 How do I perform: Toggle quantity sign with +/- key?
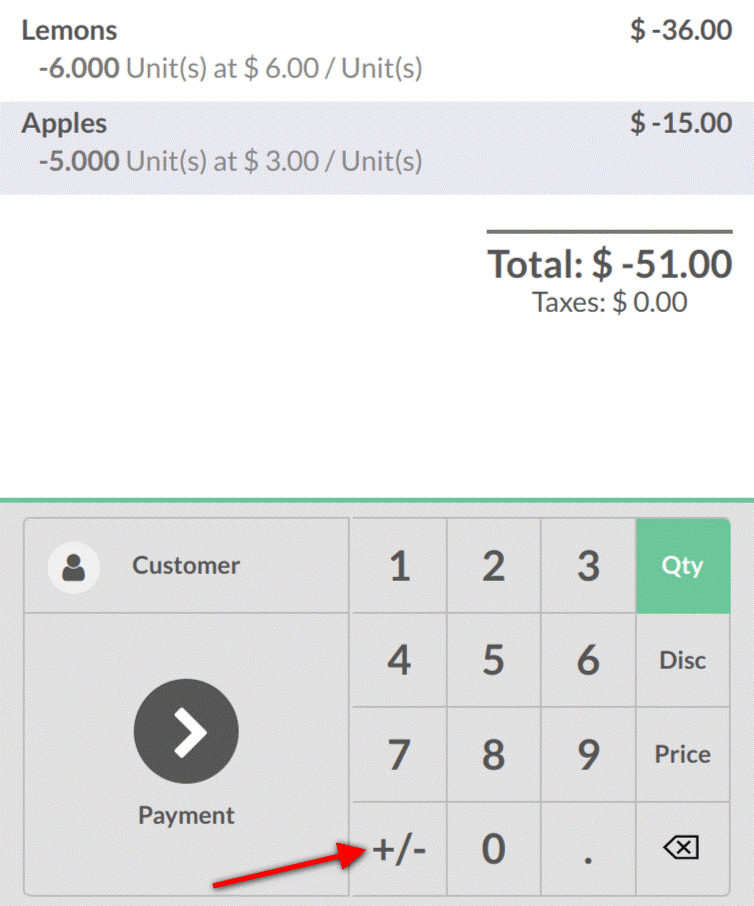pyautogui.click(x=398, y=848)
